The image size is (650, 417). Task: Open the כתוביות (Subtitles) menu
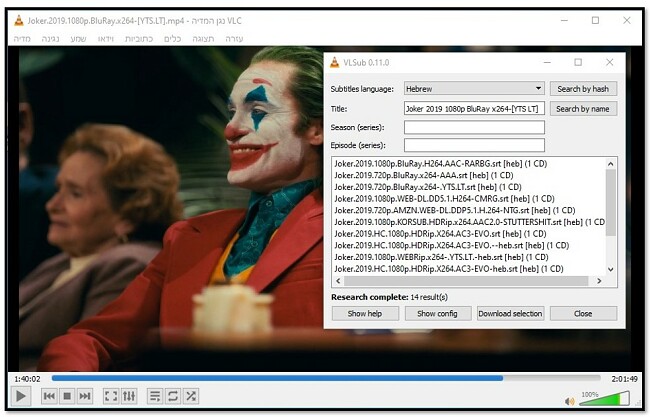point(139,39)
